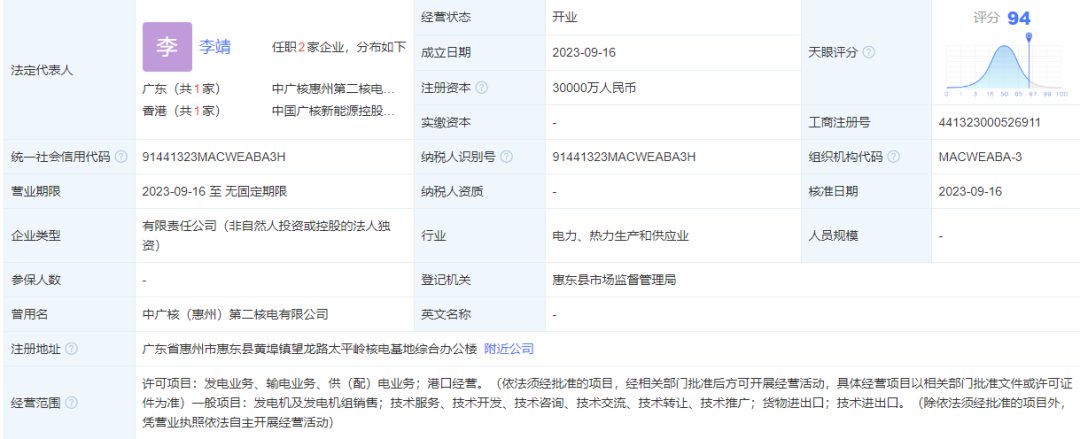Click the former name 中广核（惠州）第二核电有限公司
Image resolution: width=1080 pixels, height=439 pixels.
point(236,314)
